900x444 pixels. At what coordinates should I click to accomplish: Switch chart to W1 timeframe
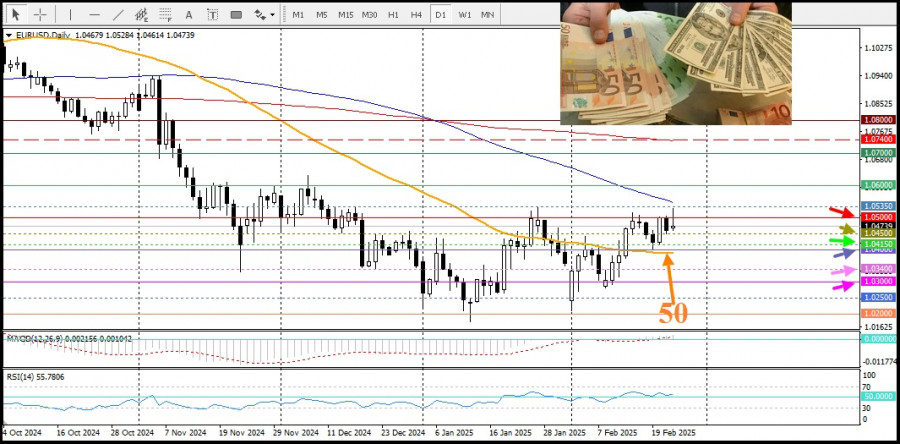(464, 15)
